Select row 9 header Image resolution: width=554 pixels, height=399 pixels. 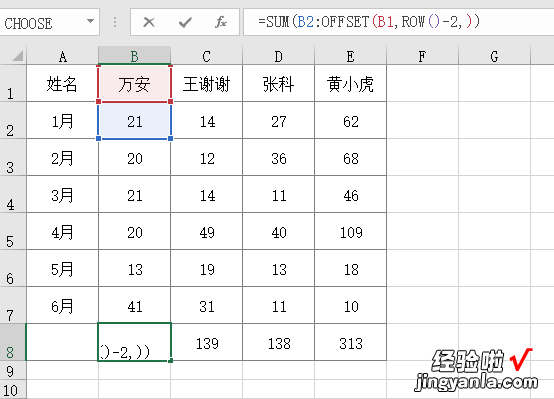click(x=13, y=370)
